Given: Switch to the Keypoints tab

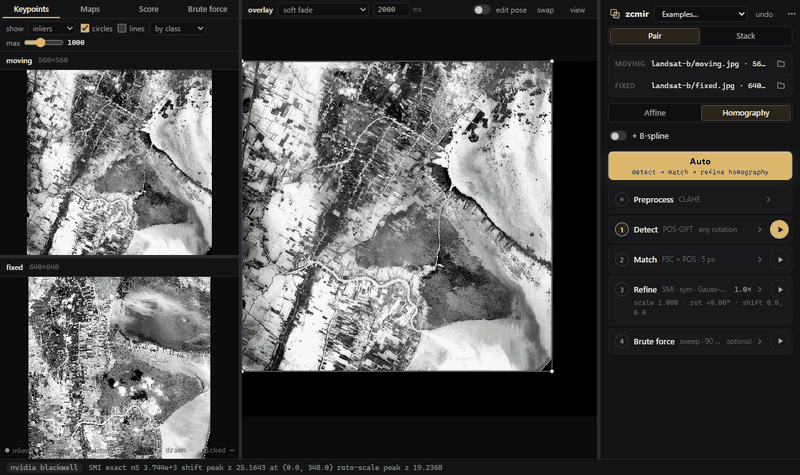Looking at the screenshot, I should coord(31,9).
